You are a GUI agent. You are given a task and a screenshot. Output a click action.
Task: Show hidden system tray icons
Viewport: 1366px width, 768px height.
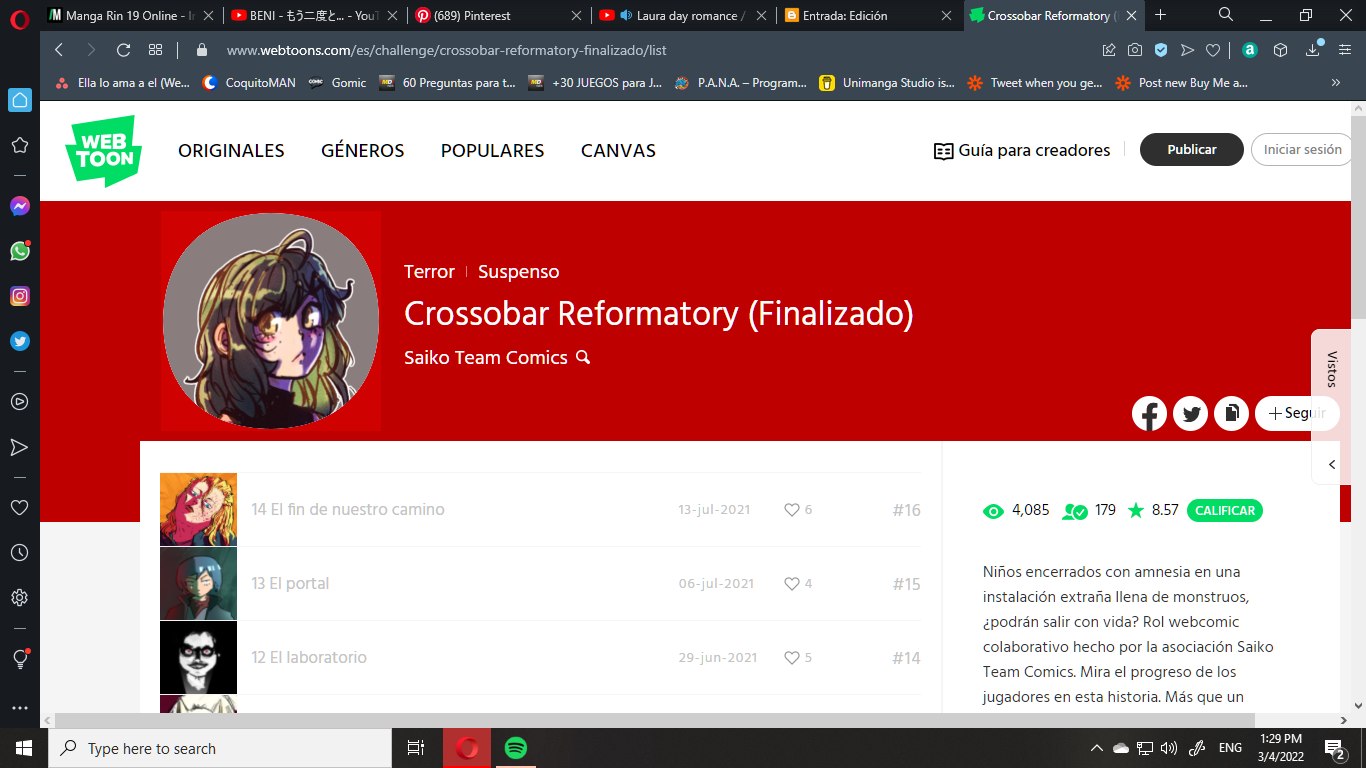click(x=1097, y=748)
